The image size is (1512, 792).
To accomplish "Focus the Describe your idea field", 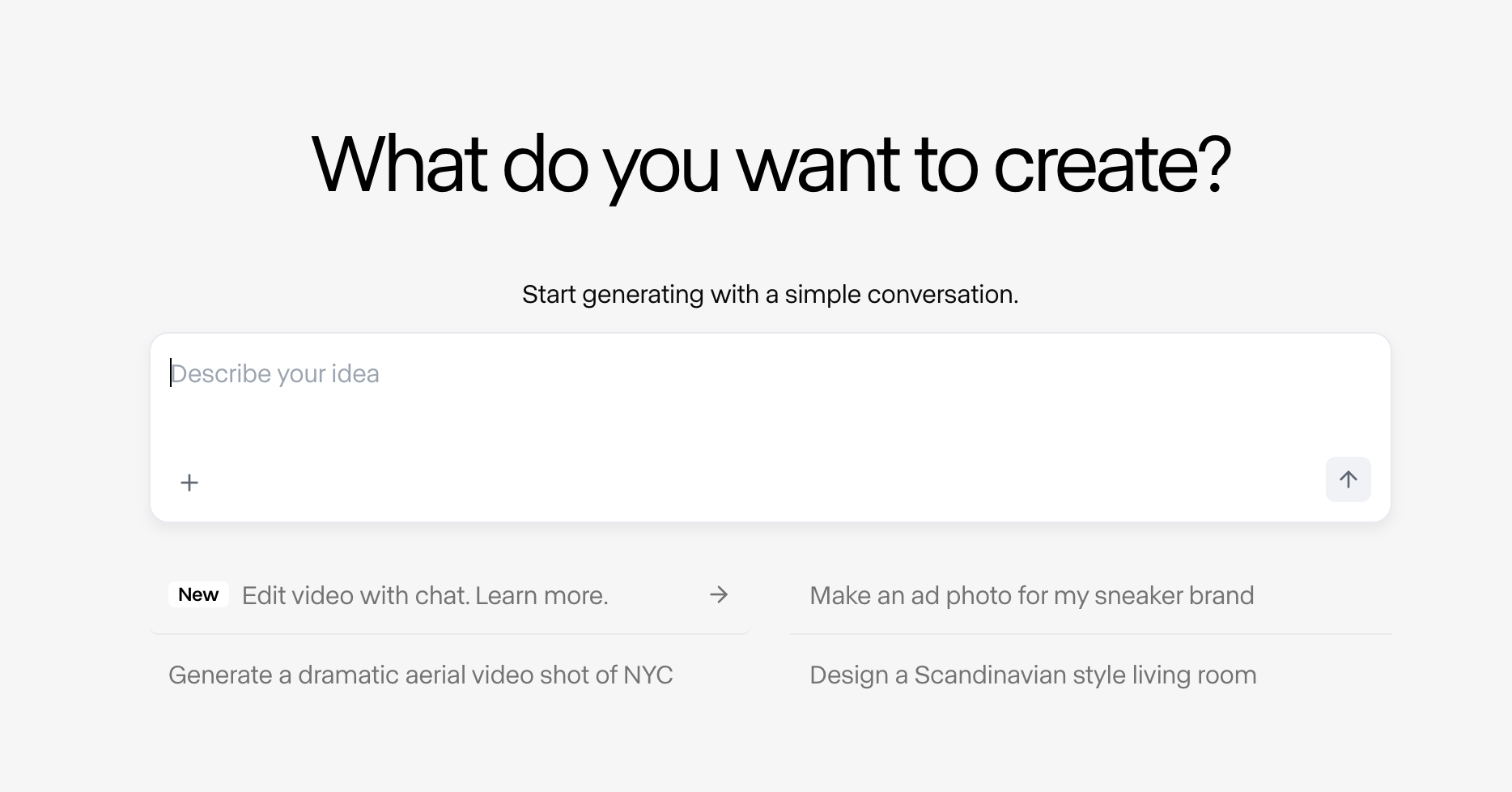I will click(769, 397).
